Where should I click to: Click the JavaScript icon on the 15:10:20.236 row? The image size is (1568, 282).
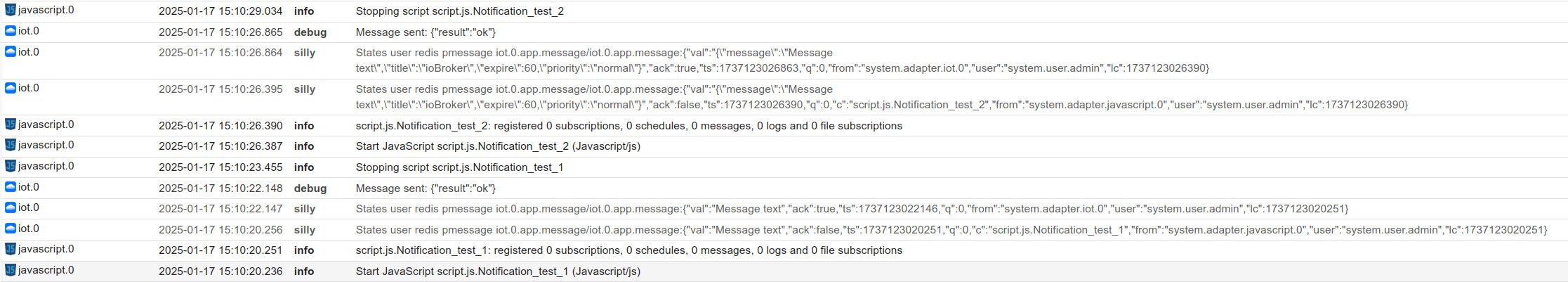pyautogui.click(x=11, y=270)
